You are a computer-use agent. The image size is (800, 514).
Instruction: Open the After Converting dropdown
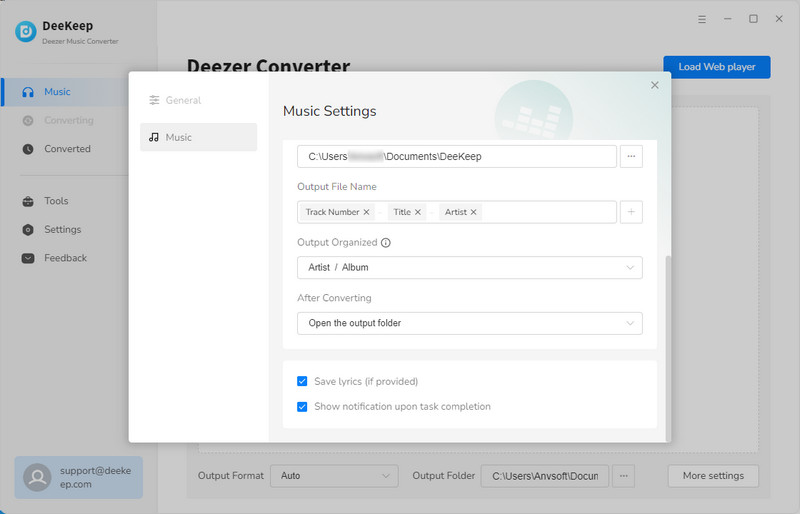(469, 323)
